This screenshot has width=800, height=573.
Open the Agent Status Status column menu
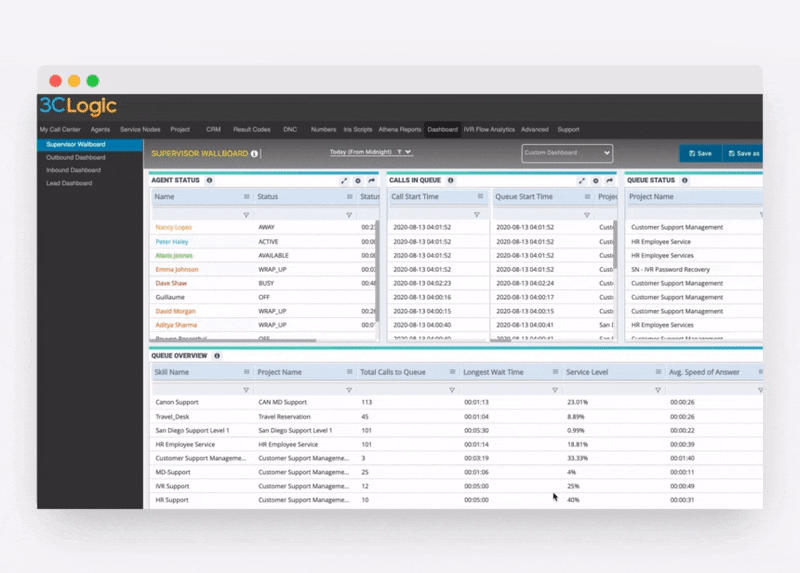click(349, 196)
